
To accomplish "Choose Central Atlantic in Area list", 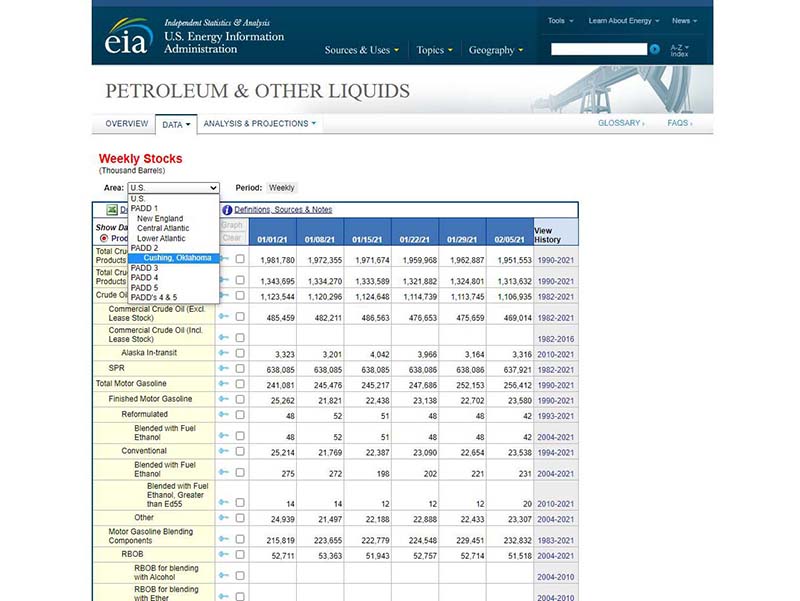I will (173, 228).
